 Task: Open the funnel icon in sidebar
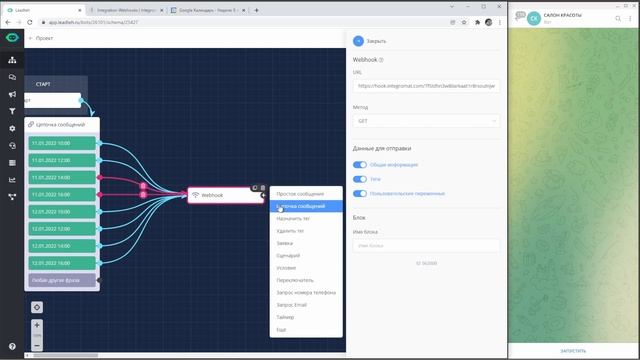point(12,111)
